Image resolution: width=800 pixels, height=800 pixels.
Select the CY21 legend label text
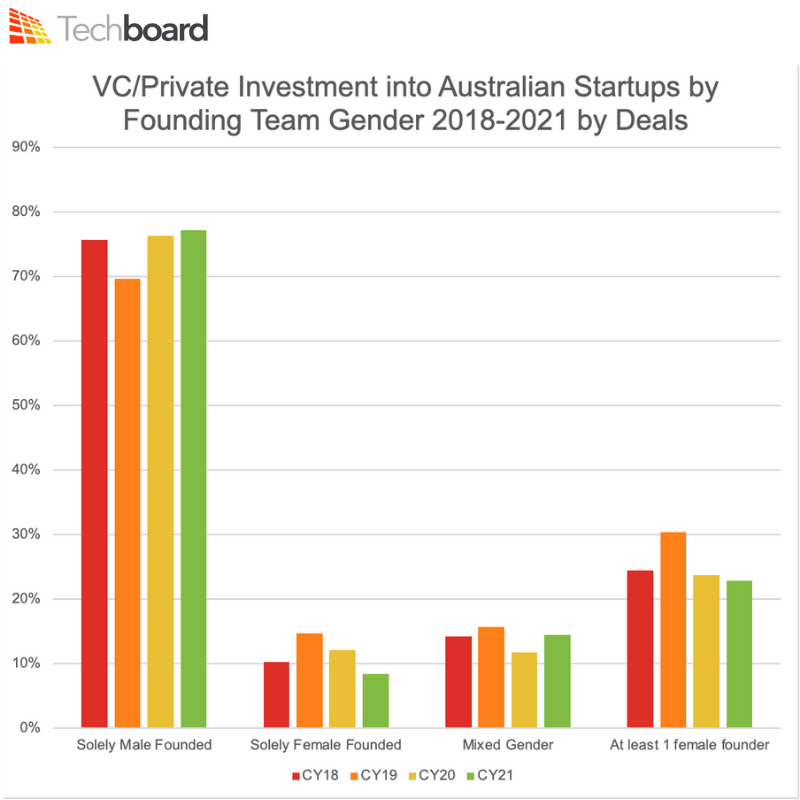click(x=491, y=775)
